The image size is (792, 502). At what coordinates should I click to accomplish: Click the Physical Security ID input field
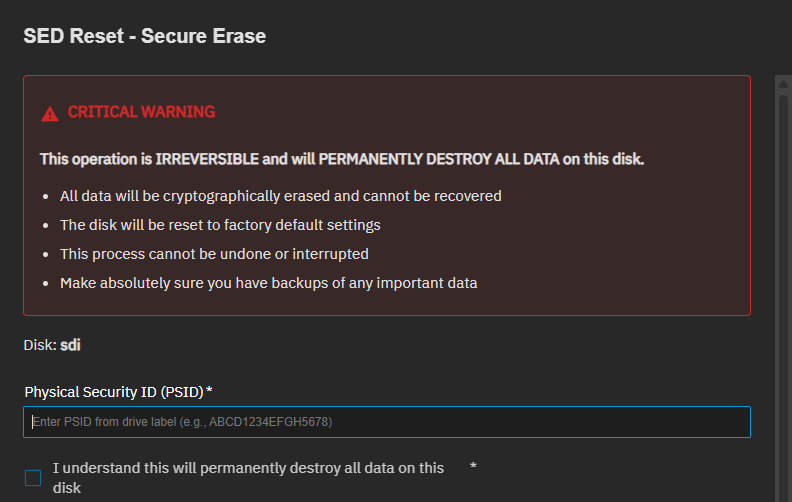coord(386,422)
